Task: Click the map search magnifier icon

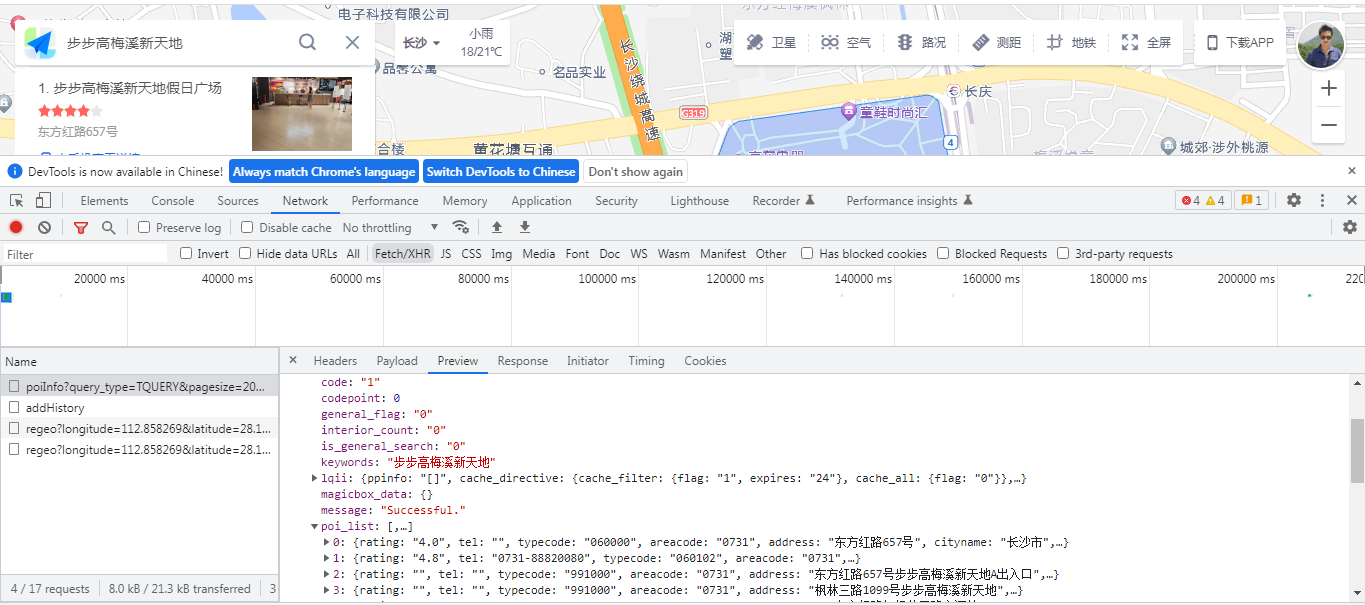Action: (308, 42)
